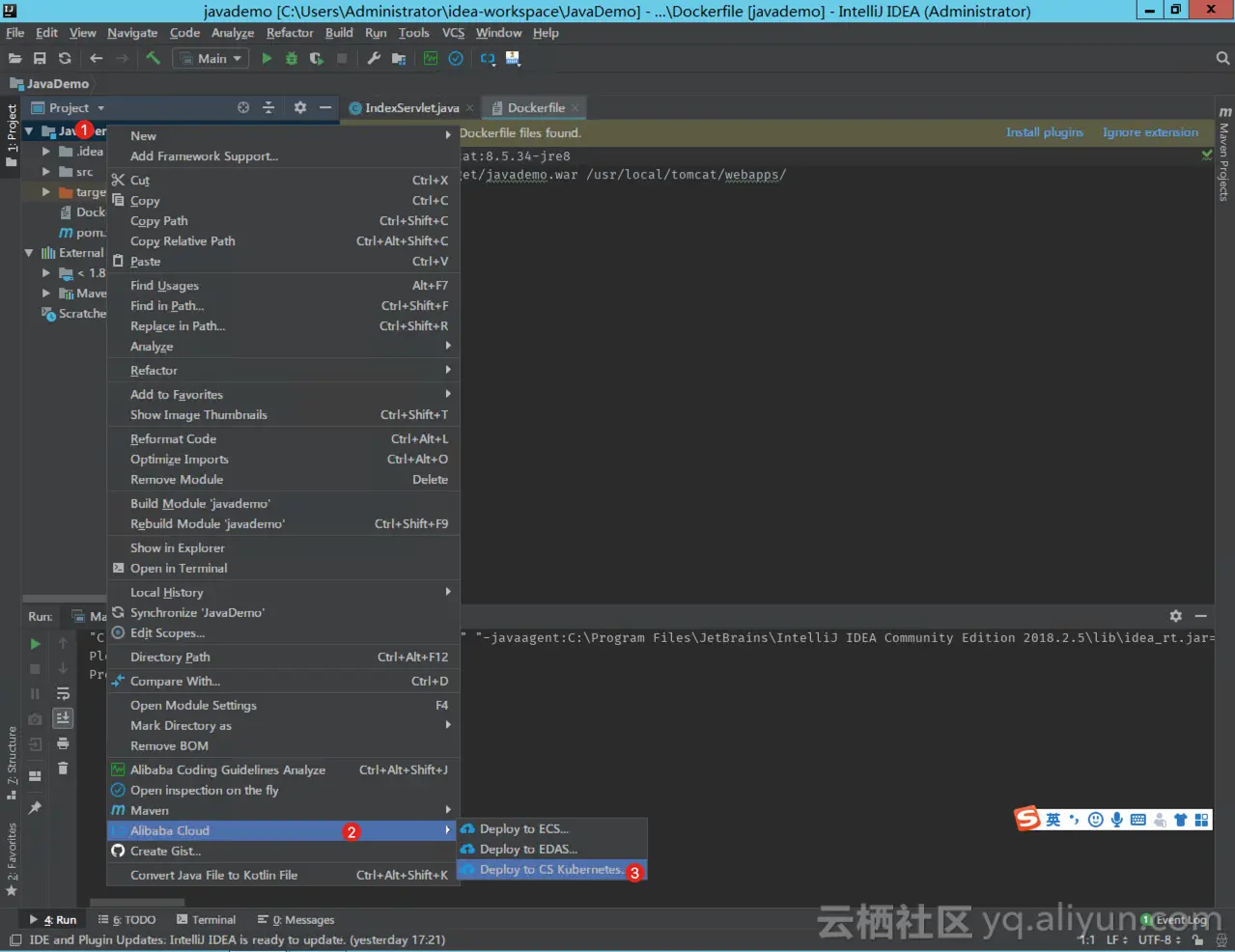
Task: Collapse the JavaDemo root node
Action: (29, 131)
